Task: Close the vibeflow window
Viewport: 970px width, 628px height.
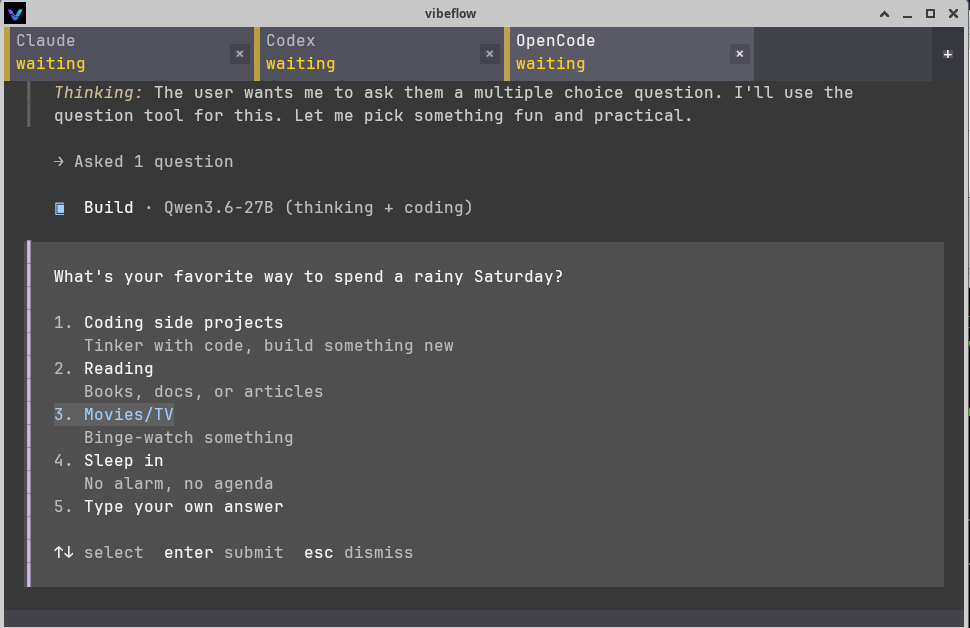Action: [953, 14]
